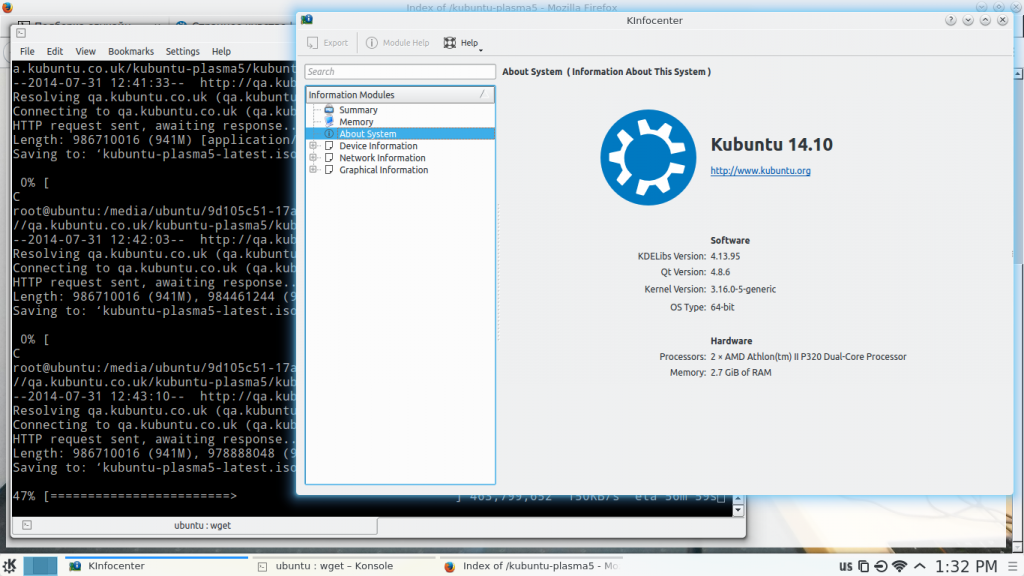This screenshot has width=1024, height=576.
Task: Click the Memory chip icon
Action: [x=329, y=121]
